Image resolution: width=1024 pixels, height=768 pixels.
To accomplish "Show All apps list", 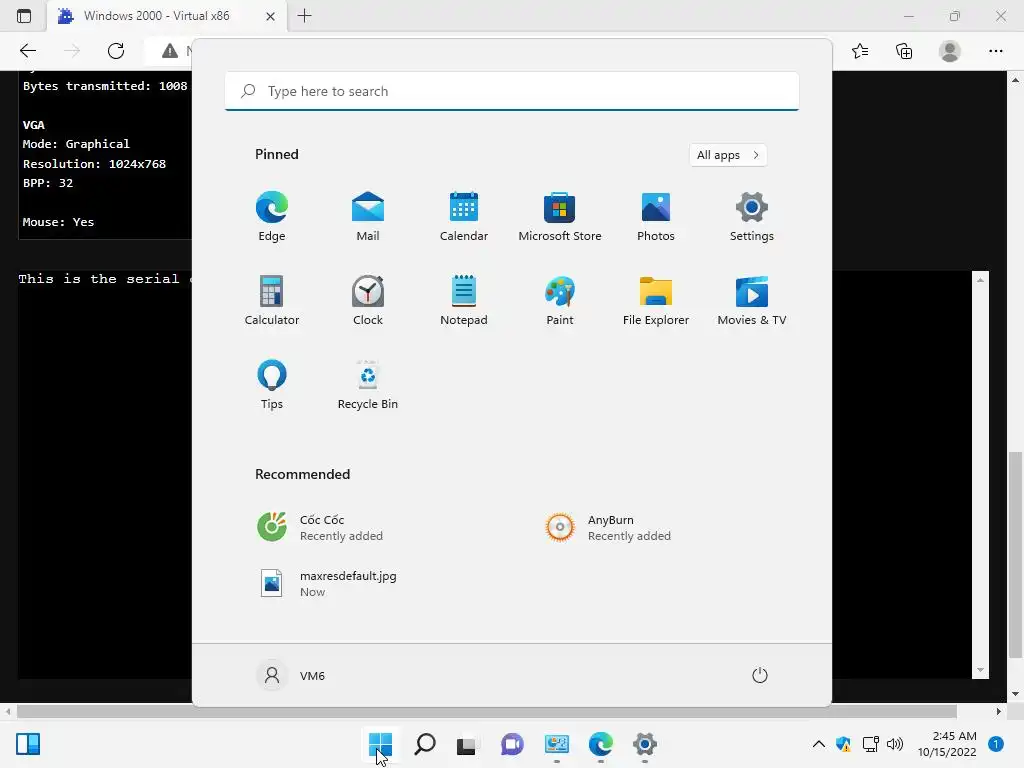I will click(x=728, y=155).
